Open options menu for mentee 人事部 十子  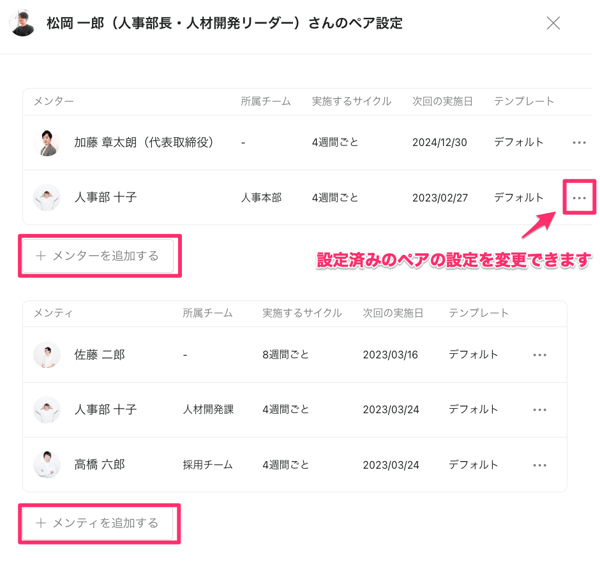click(540, 410)
